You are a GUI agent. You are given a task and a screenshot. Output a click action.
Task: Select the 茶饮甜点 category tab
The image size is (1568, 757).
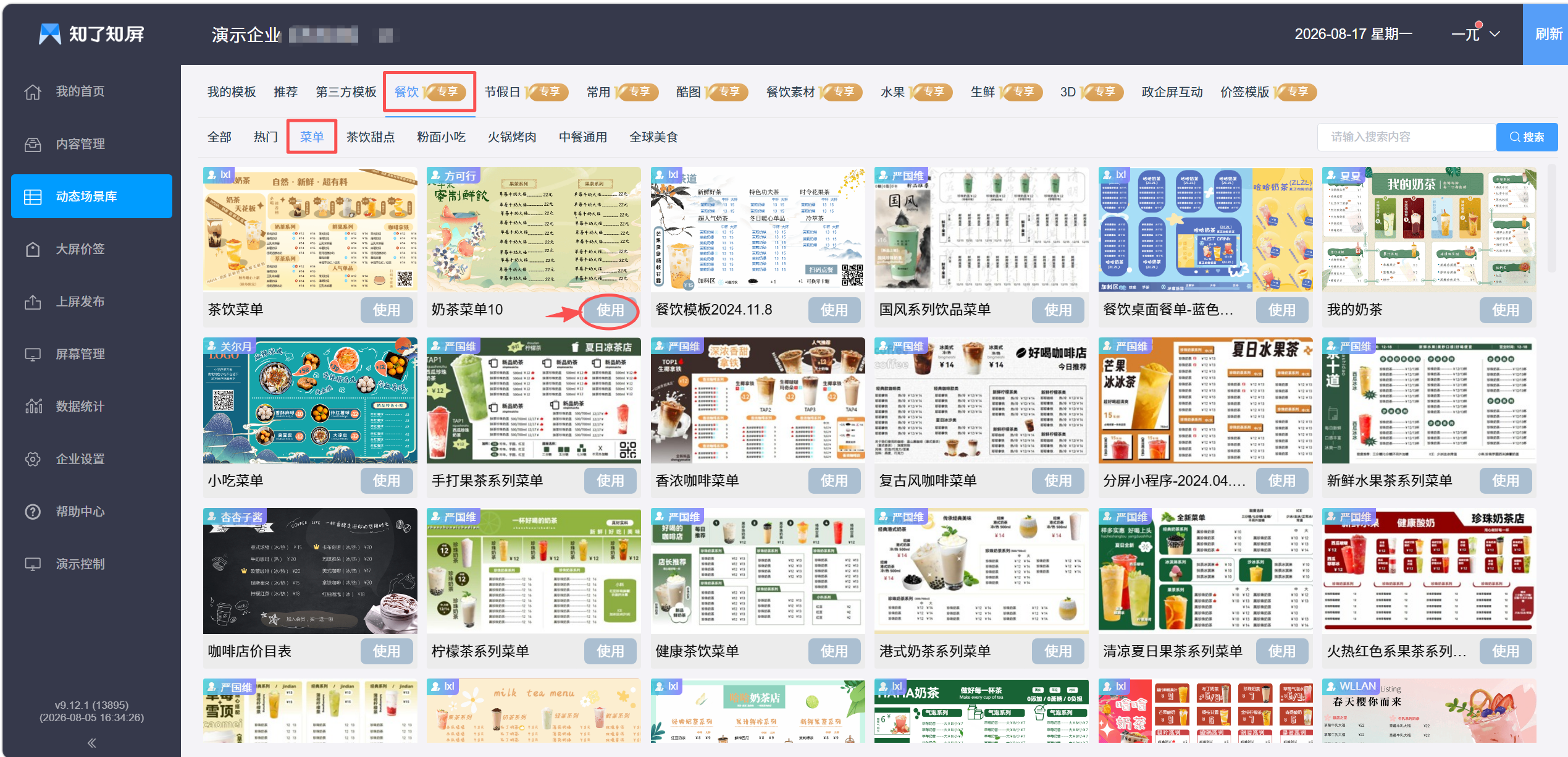[371, 137]
